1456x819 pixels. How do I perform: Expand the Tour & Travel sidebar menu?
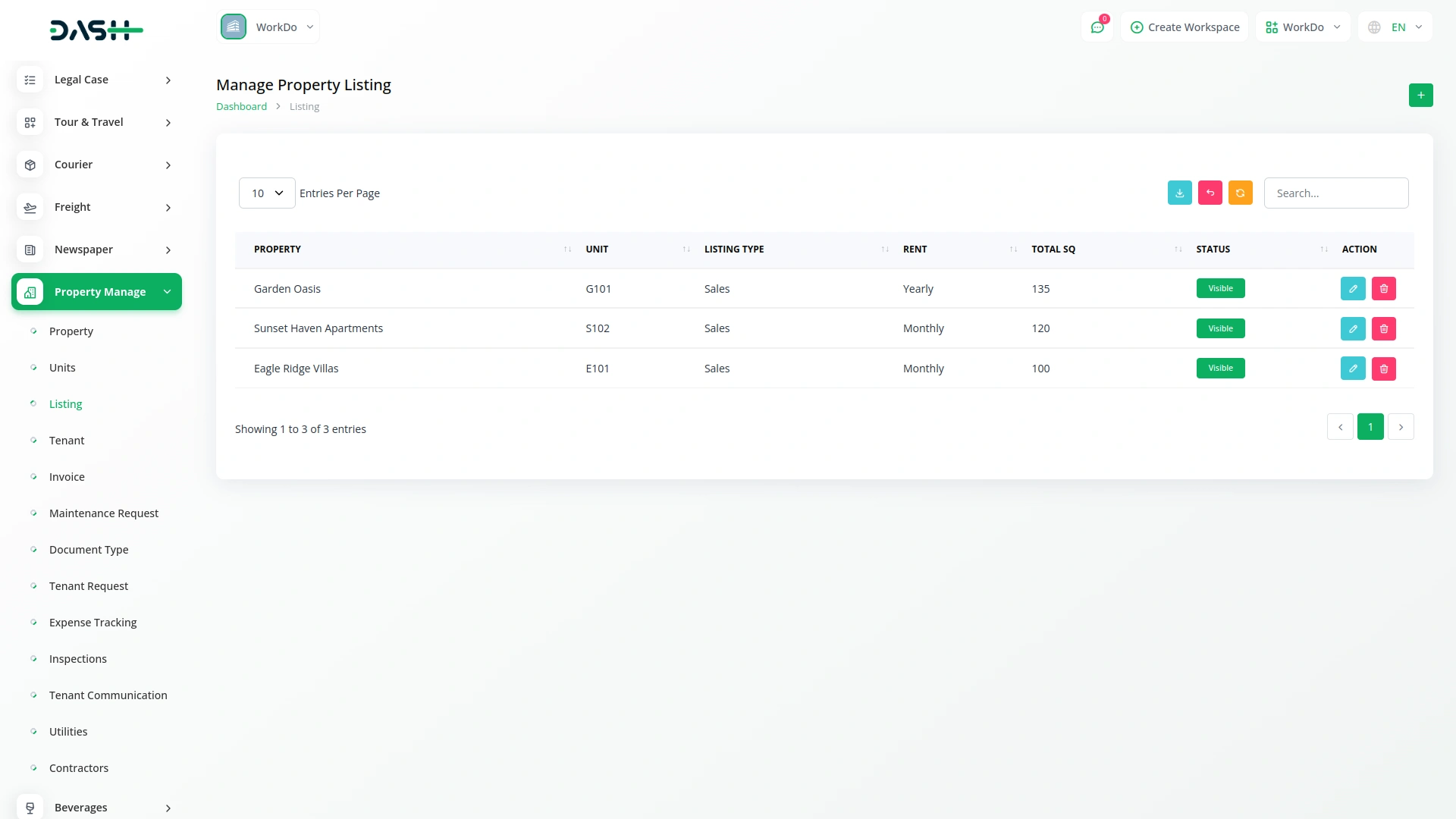pos(96,122)
